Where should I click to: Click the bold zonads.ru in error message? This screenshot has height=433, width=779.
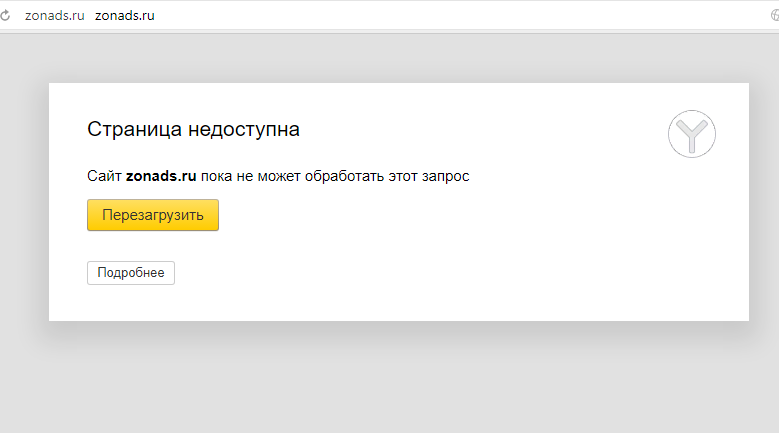[x=160, y=176]
